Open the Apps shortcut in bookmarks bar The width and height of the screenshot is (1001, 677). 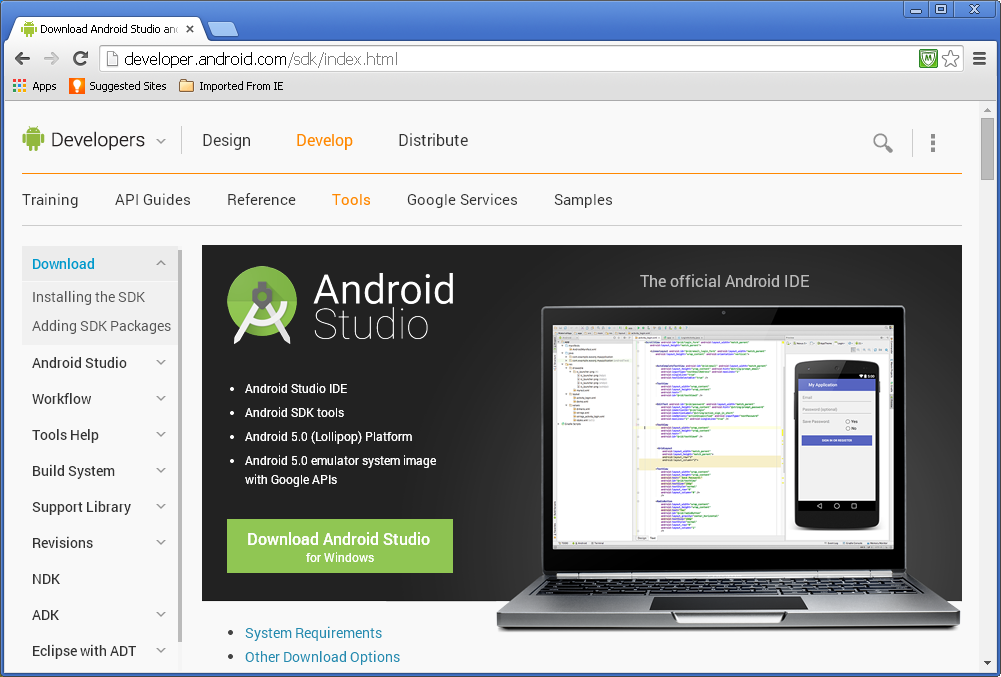pyautogui.click(x=34, y=86)
